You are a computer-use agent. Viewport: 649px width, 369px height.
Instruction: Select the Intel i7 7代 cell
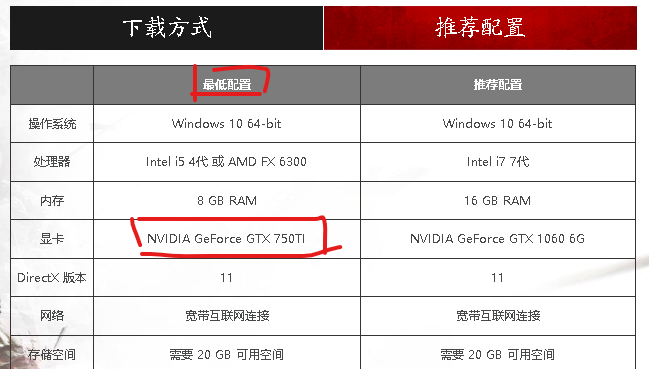pos(498,161)
